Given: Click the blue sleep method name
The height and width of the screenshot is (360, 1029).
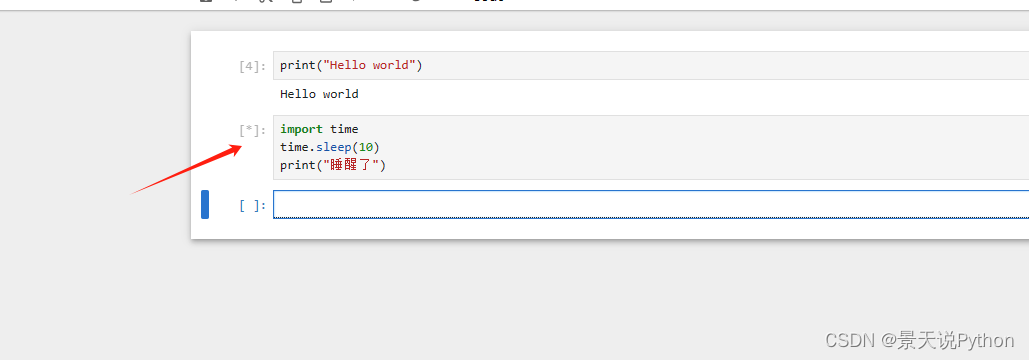Looking at the screenshot, I should 334,147.
